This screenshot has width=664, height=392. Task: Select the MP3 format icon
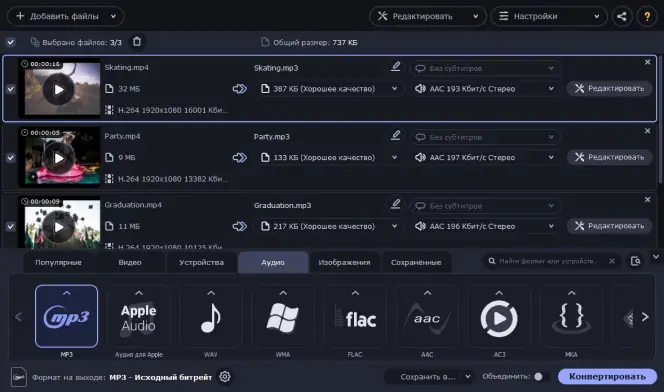point(66,316)
